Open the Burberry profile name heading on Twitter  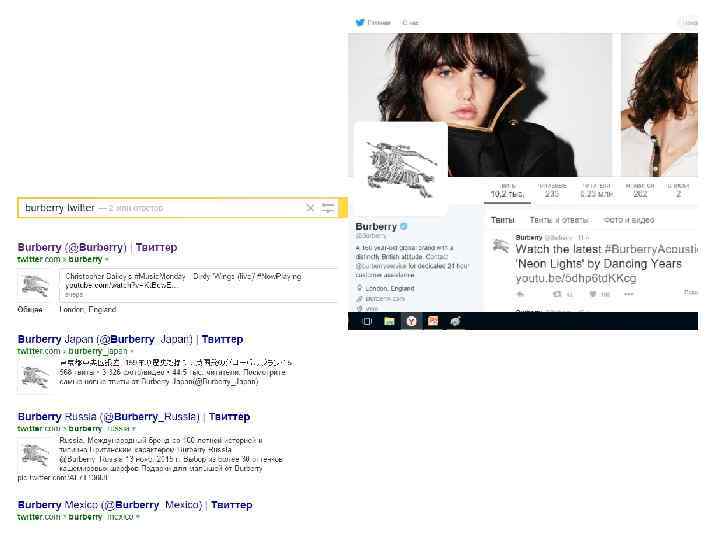coord(376,226)
